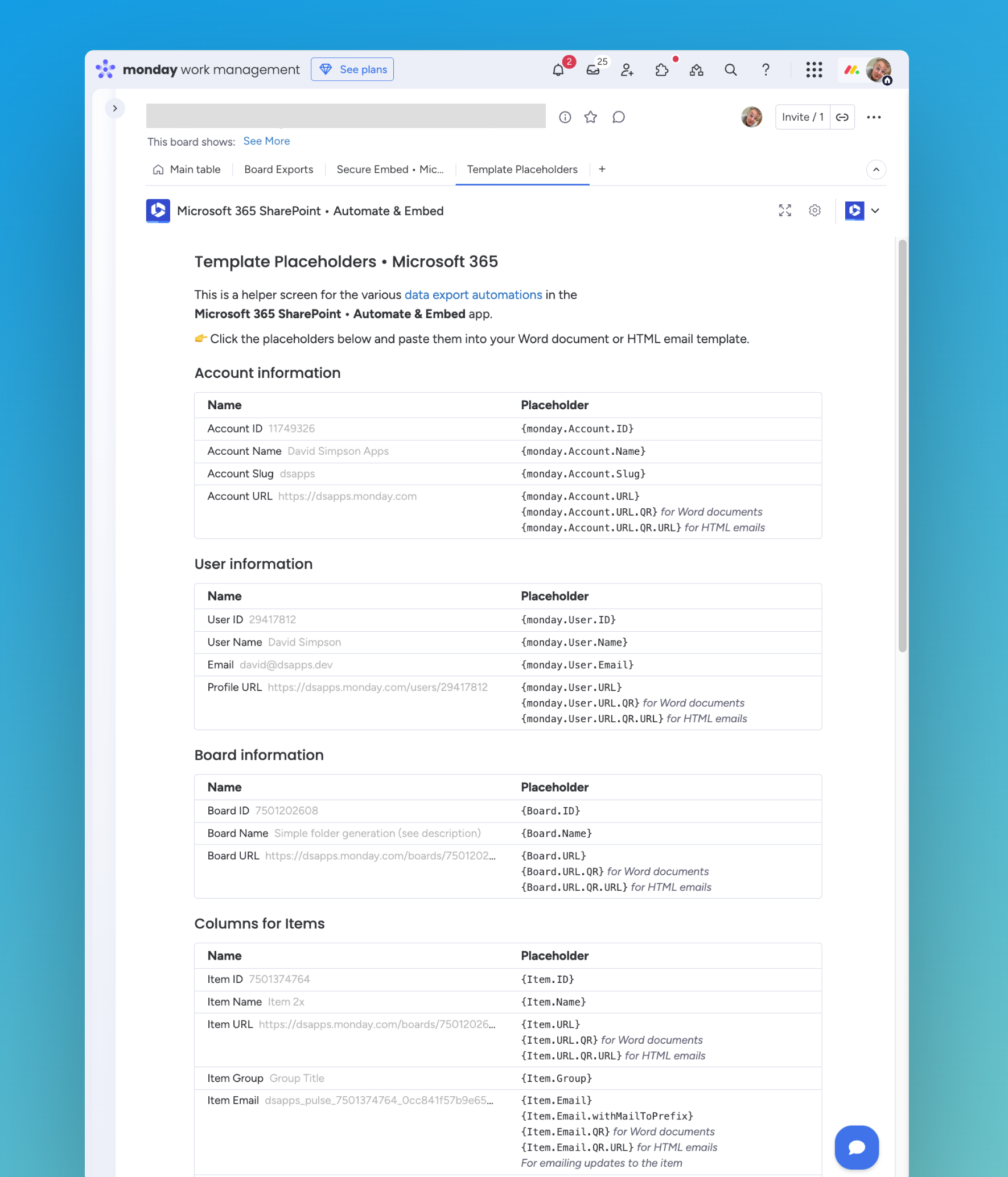This screenshot has height=1177, width=1008.
Task: Open view settings gear
Action: [x=814, y=211]
